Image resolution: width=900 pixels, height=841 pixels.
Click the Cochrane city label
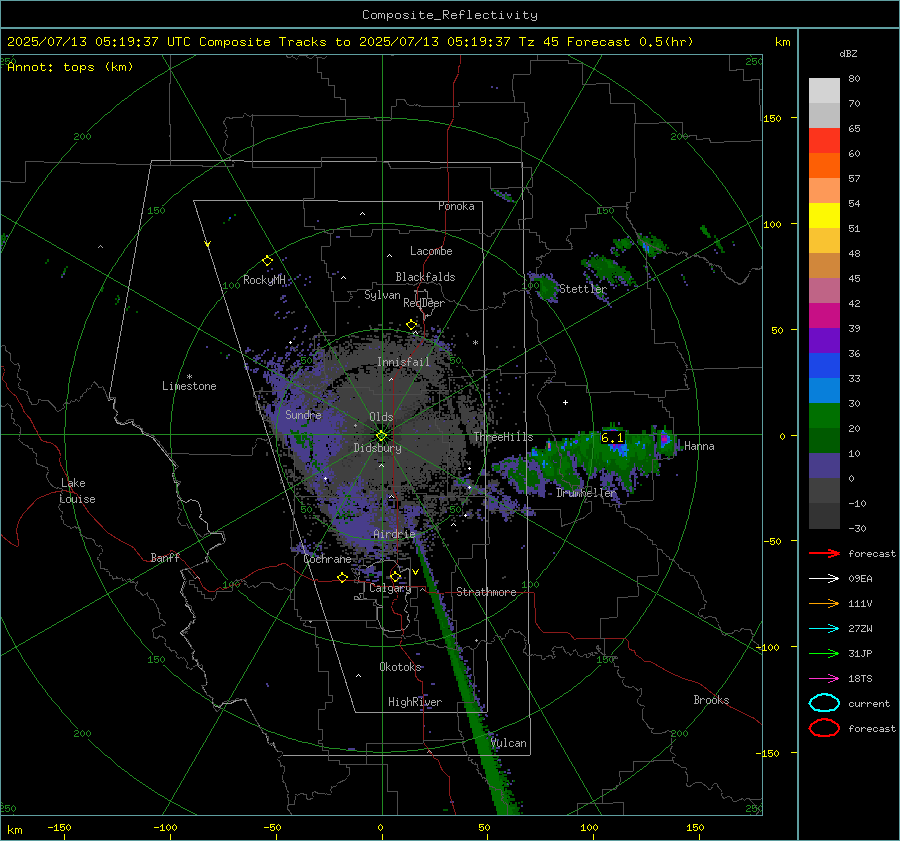tap(327, 559)
